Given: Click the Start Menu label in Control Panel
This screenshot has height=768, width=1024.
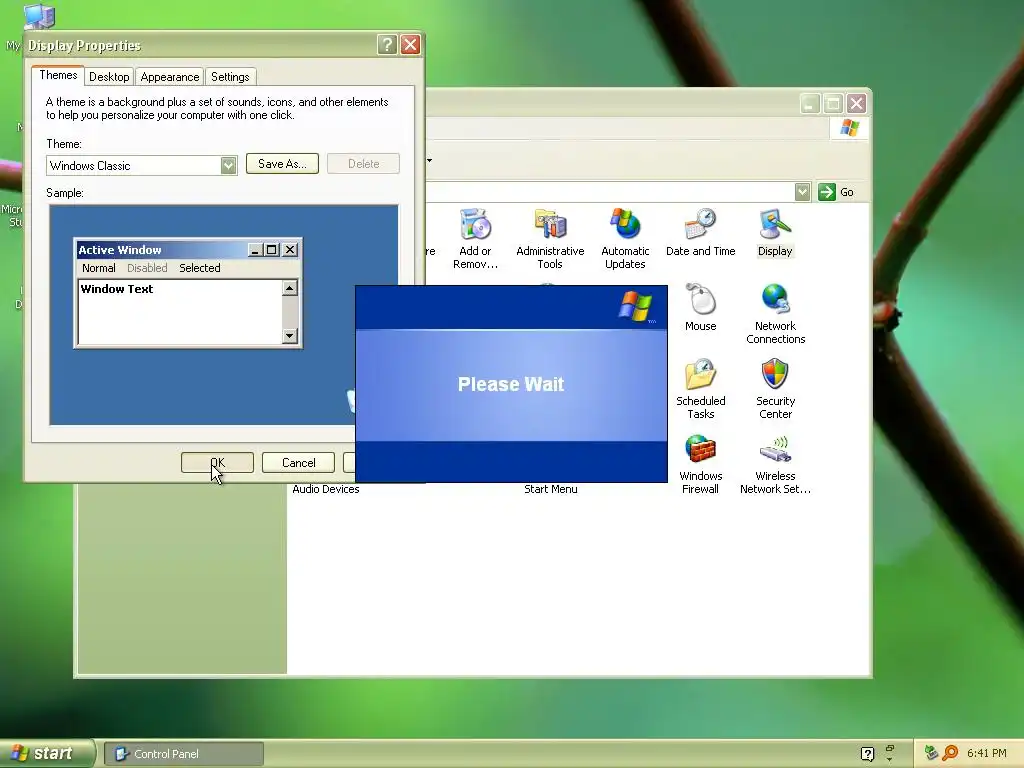Looking at the screenshot, I should (x=551, y=489).
